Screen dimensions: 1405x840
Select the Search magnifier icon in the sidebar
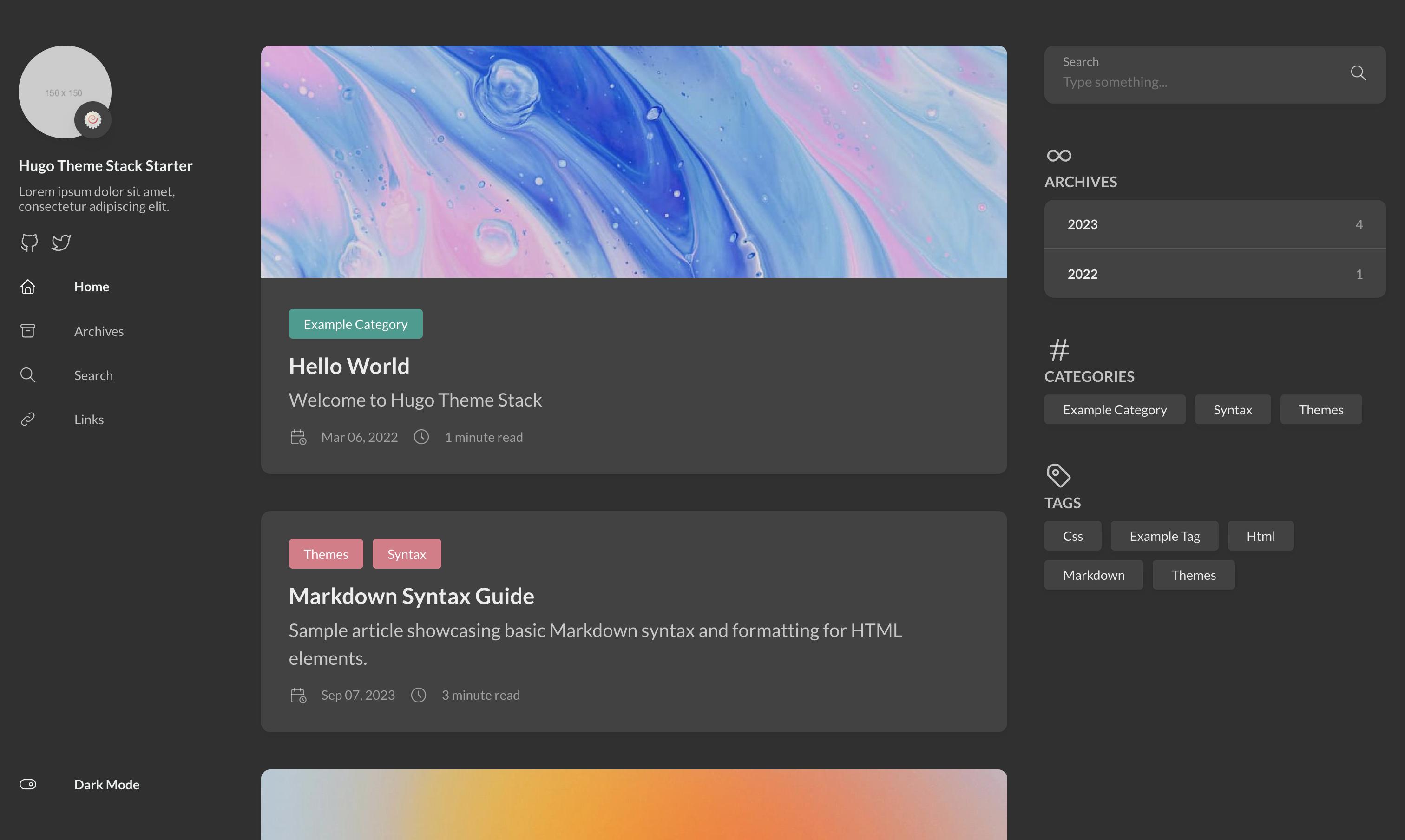pyautogui.click(x=28, y=375)
